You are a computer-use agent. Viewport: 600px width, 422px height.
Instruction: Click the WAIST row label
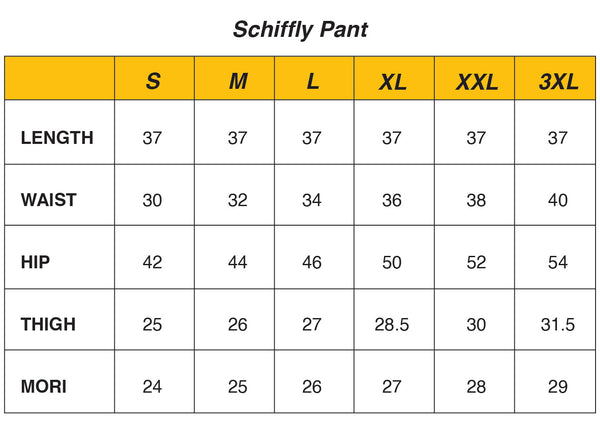49,200
